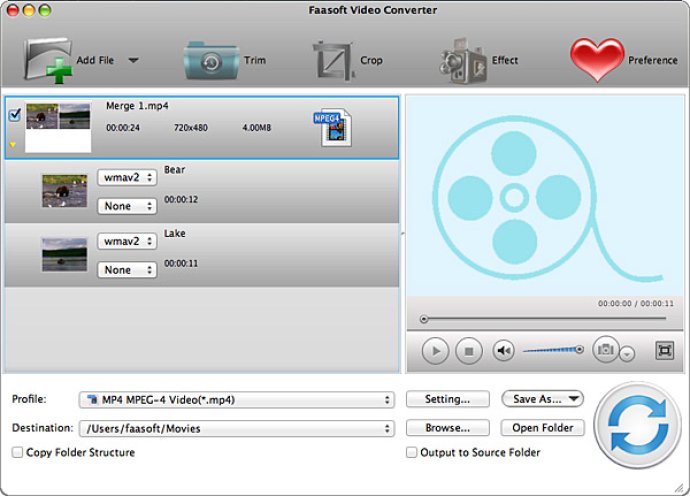
Task: Open the Trim tool icon
Action: click(211, 60)
